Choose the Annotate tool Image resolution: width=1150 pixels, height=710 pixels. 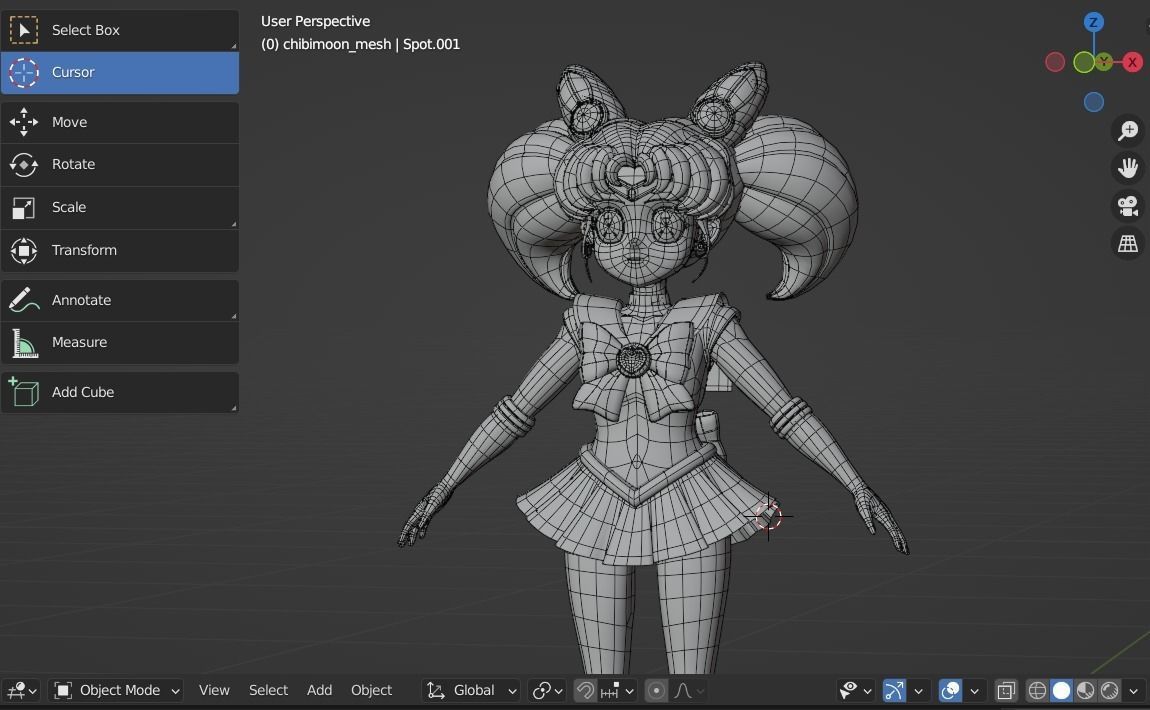pyautogui.click(x=120, y=300)
